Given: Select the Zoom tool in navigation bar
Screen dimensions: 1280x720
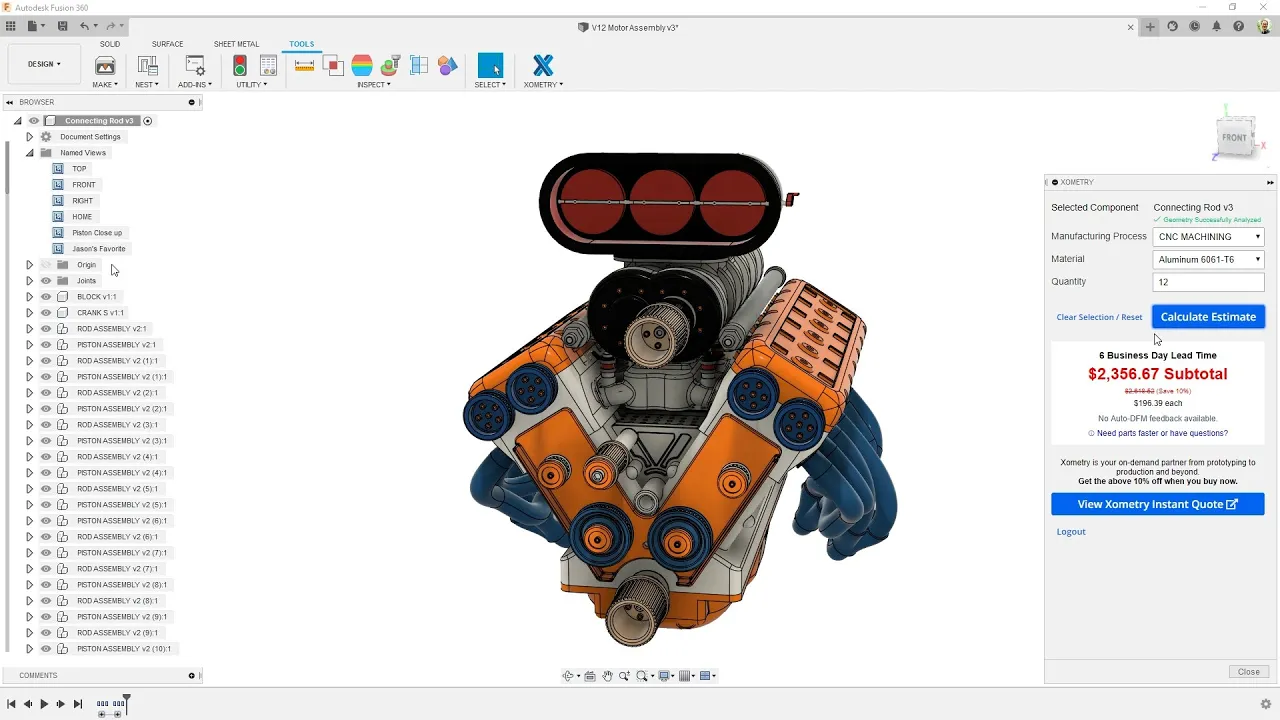Looking at the screenshot, I should click(x=625, y=676).
